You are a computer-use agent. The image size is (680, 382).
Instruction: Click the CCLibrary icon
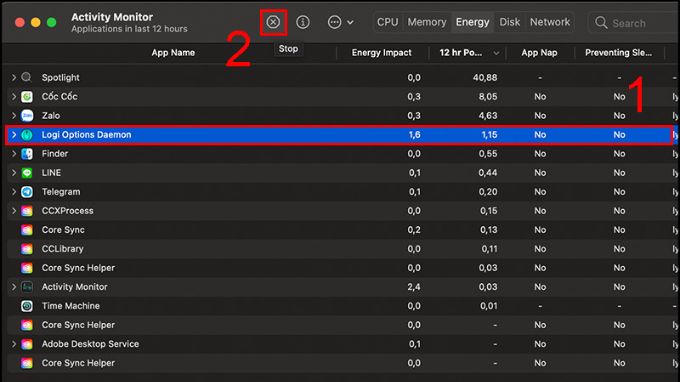[27, 249]
